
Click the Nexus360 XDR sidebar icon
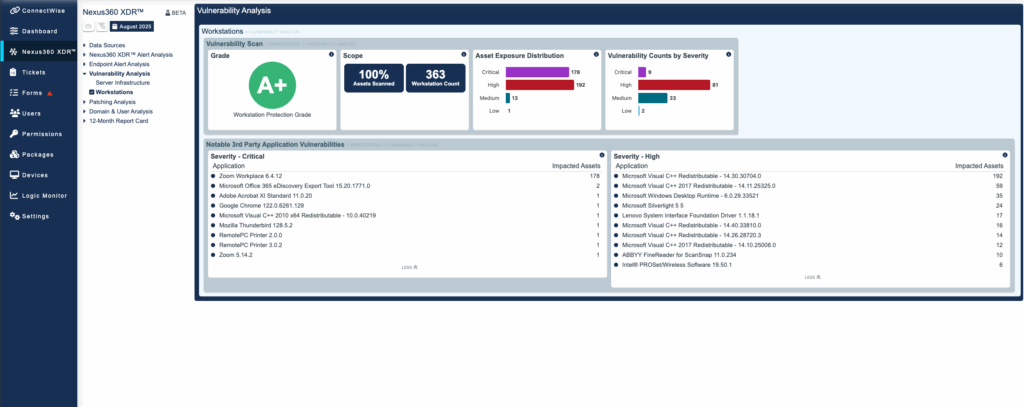click(x=14, y=52)
